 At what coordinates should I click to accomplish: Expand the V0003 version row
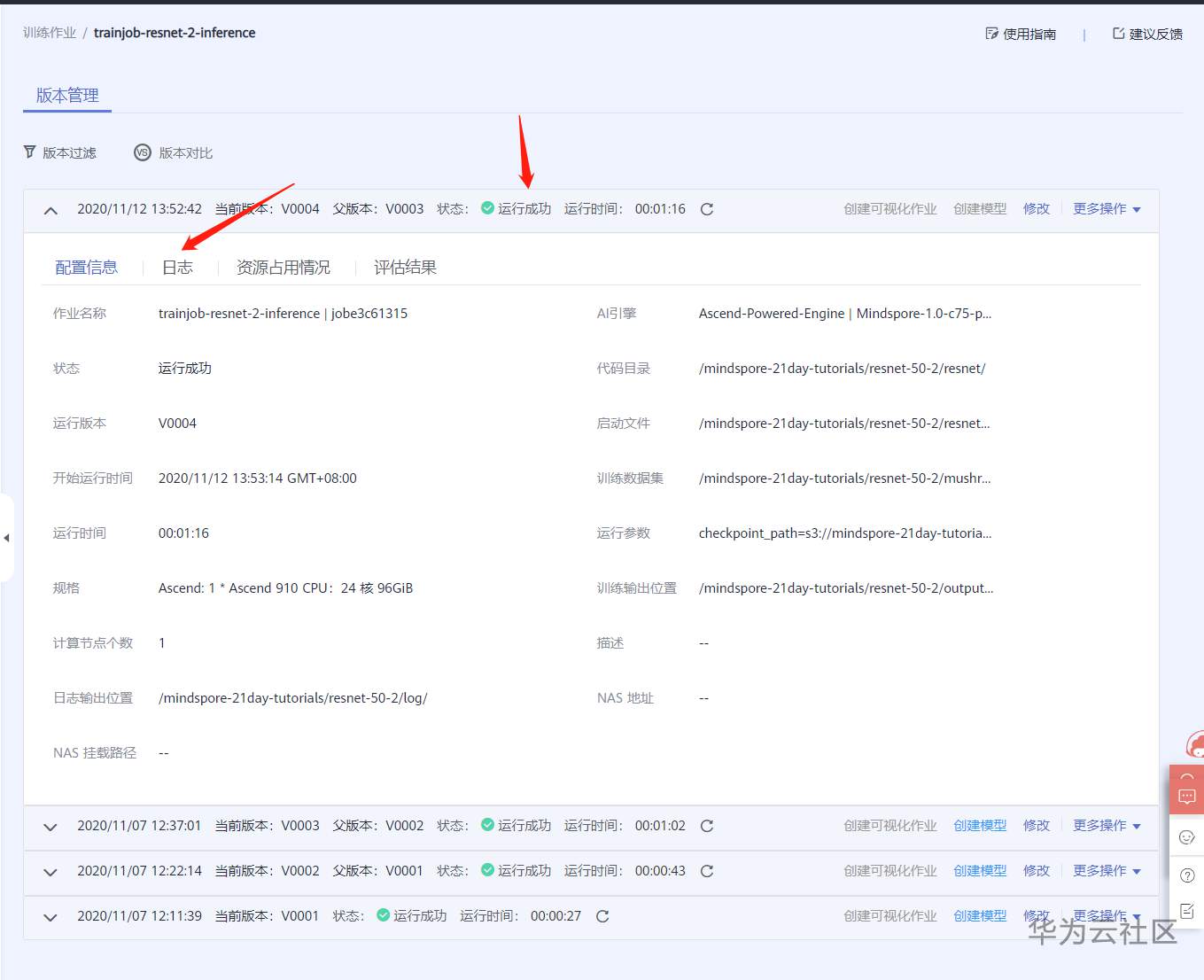point(50,827)
